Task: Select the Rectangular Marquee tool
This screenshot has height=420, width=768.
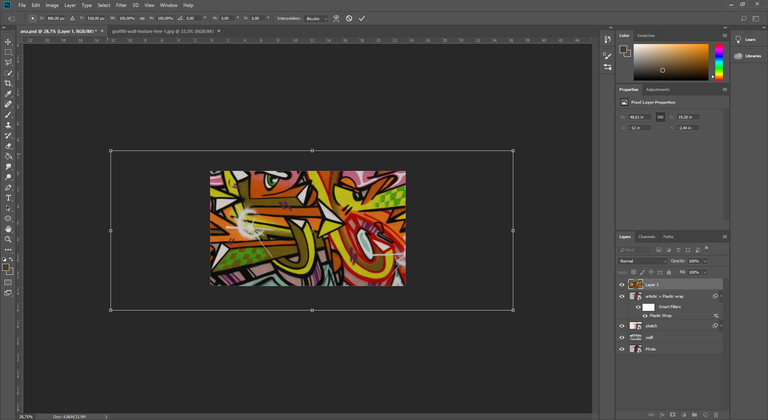Action: click(8, 52)
